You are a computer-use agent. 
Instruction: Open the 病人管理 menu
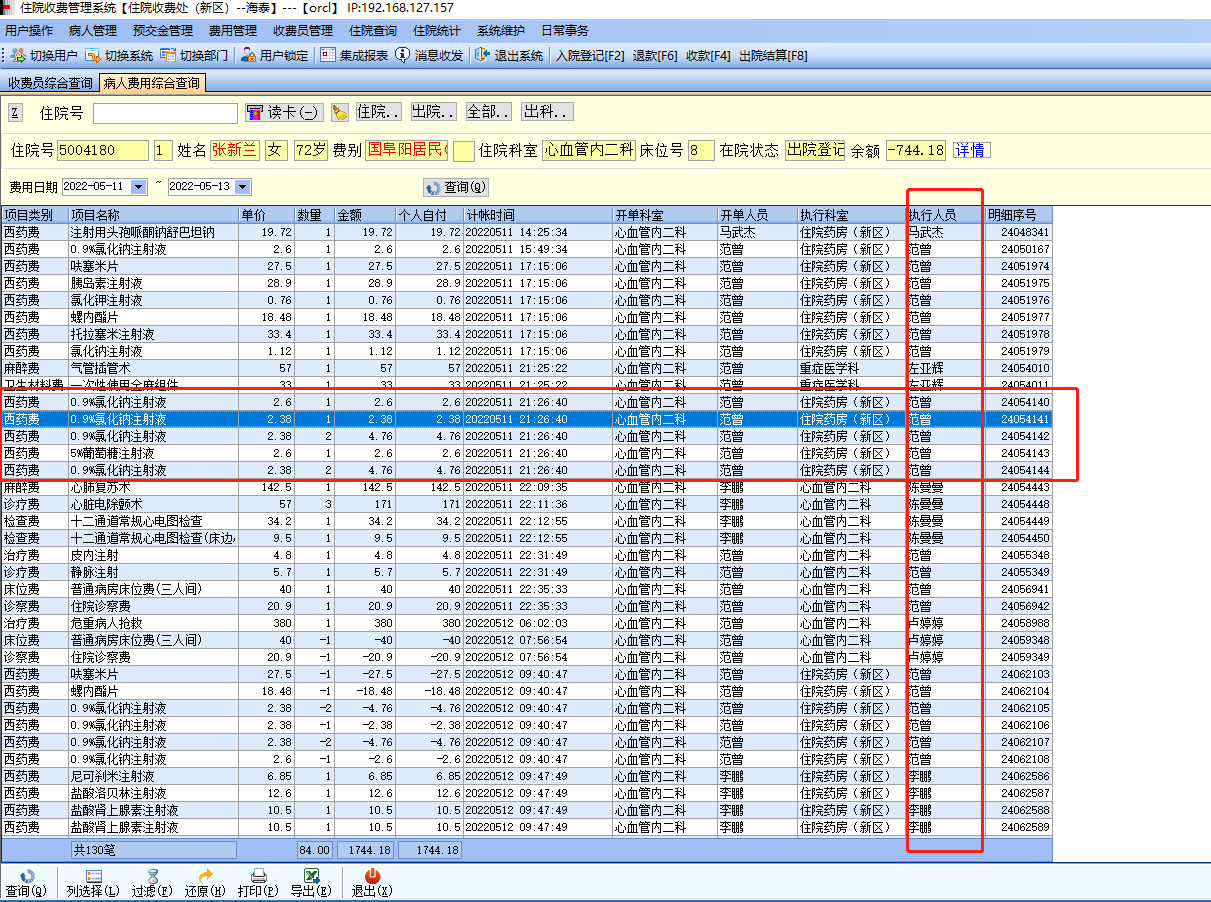(x=93, y=31)
